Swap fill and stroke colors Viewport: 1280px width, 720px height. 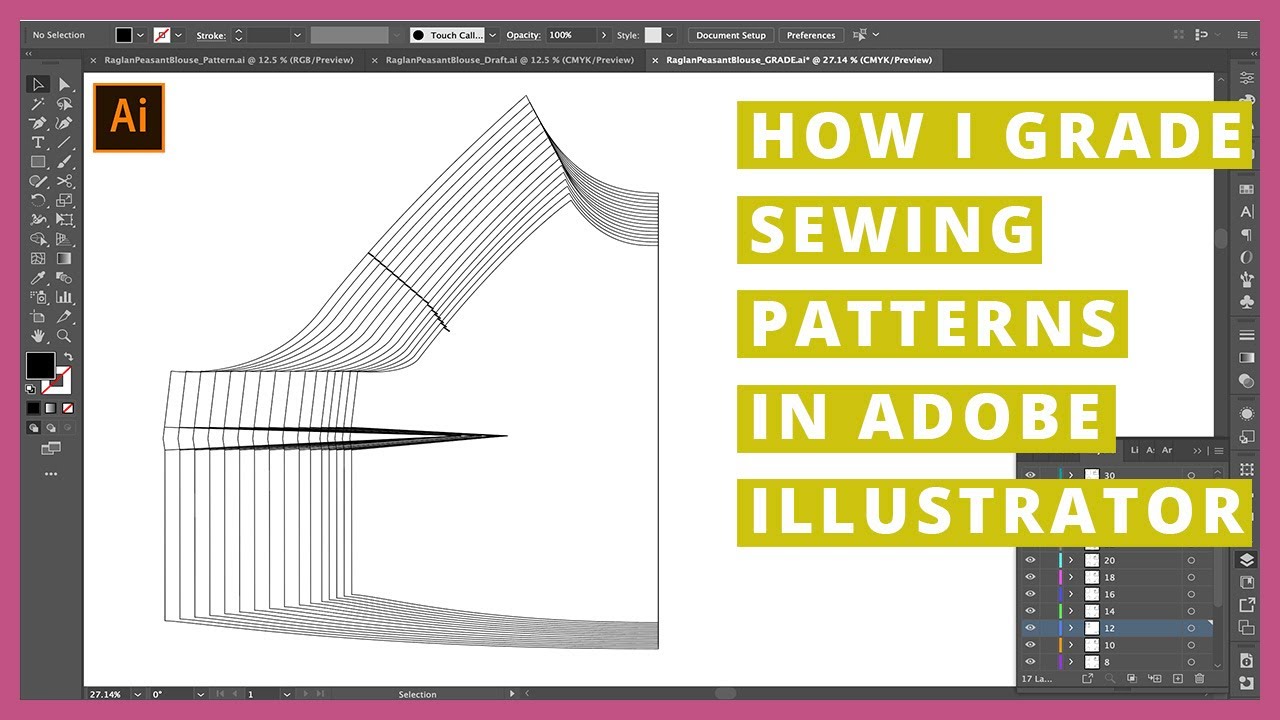[68, 357]
